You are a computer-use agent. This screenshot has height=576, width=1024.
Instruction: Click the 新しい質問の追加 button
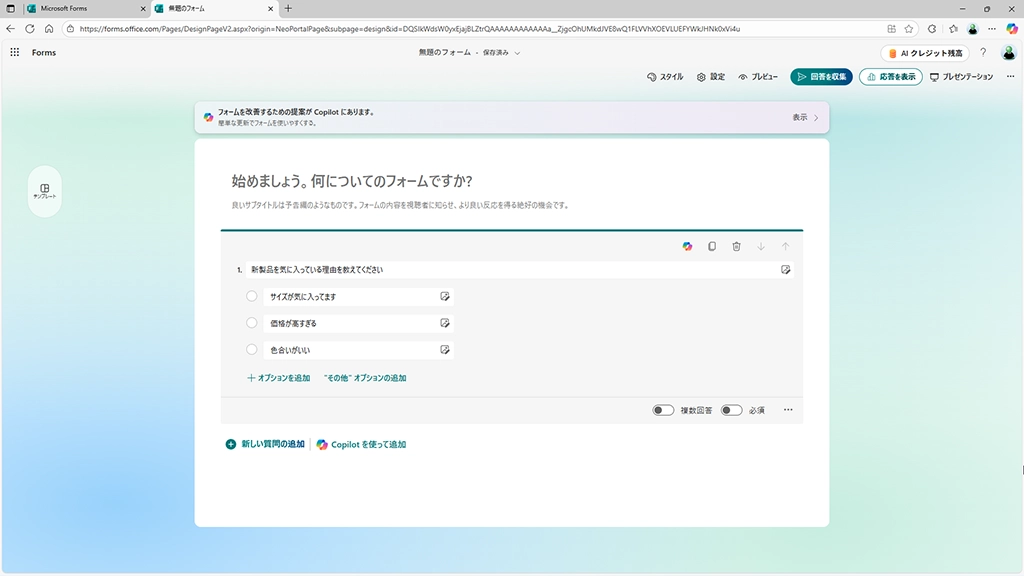coord(265,444)
